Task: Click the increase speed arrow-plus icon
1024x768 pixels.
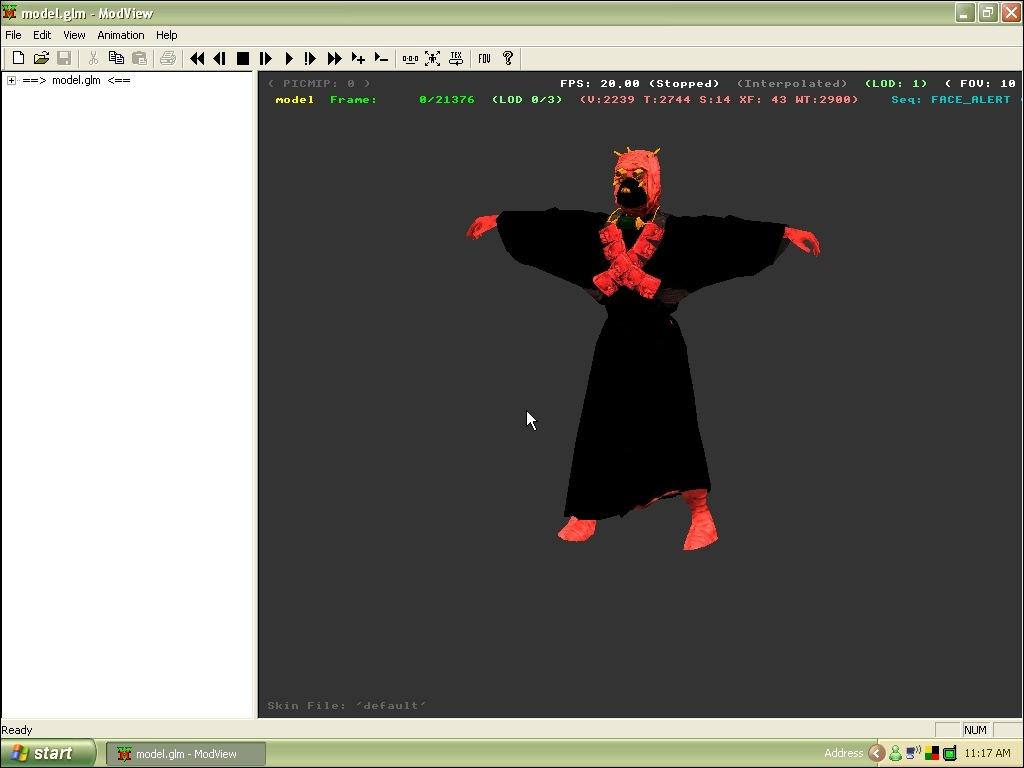Action: [358, 59]
